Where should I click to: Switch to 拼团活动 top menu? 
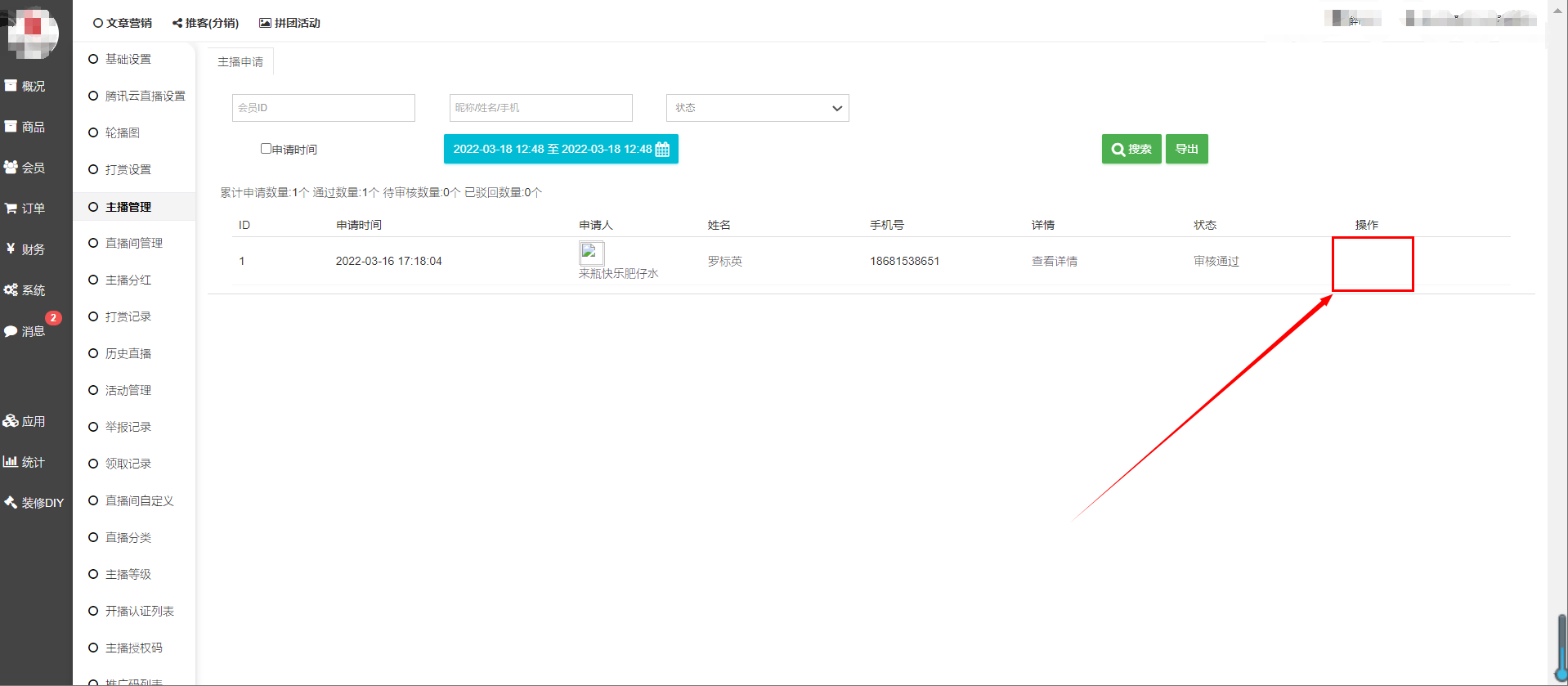pos(289,23)
